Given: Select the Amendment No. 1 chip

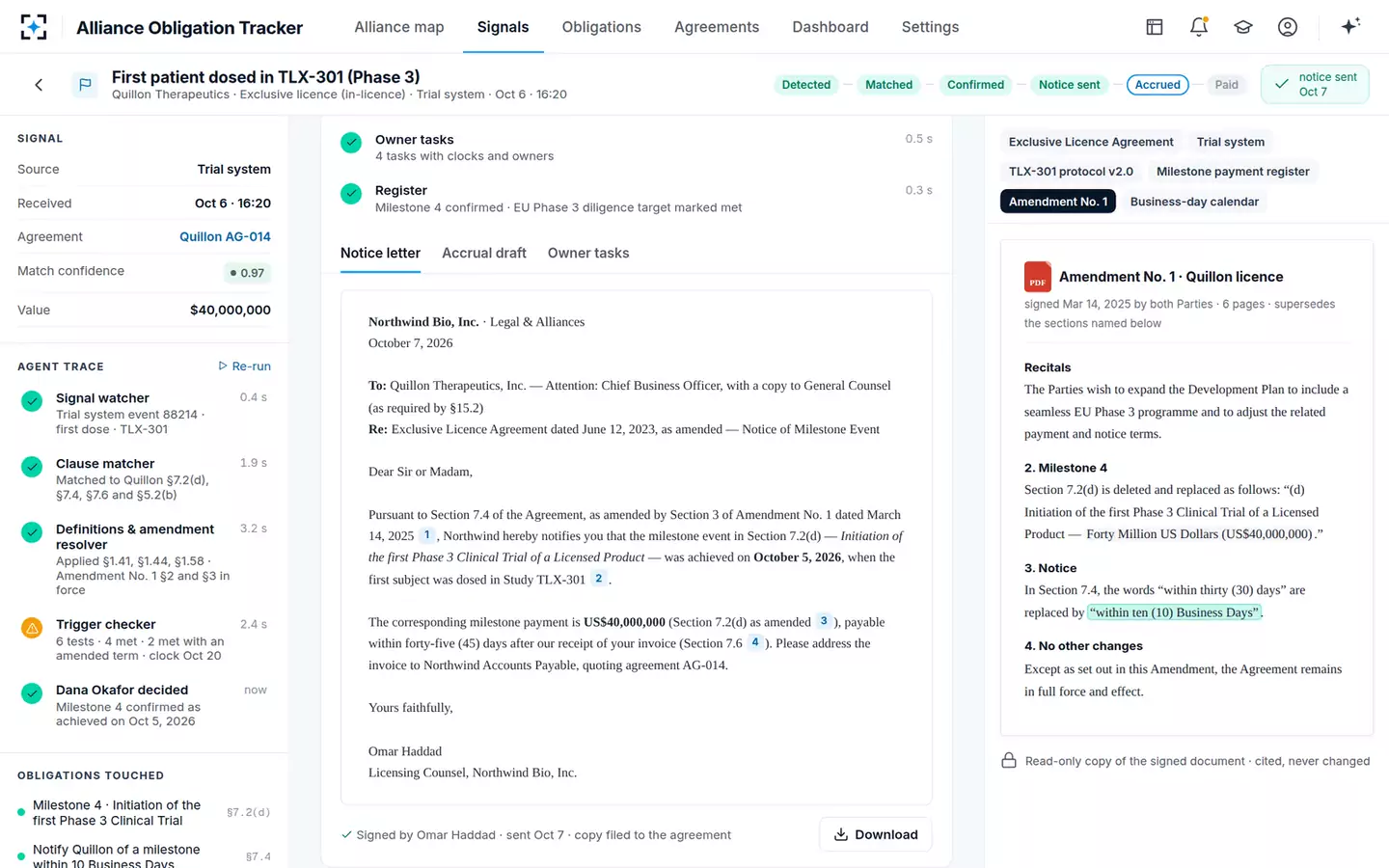Looking at the screenshot, I should coord(1058,202).
